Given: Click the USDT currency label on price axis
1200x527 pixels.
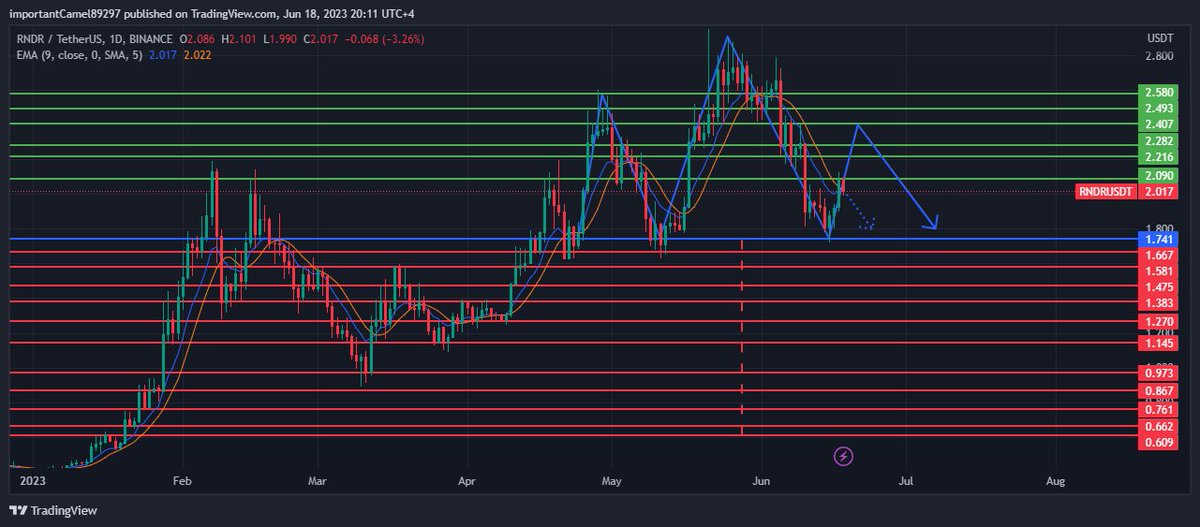Looking at the screenshot, I should (1159, 37).
